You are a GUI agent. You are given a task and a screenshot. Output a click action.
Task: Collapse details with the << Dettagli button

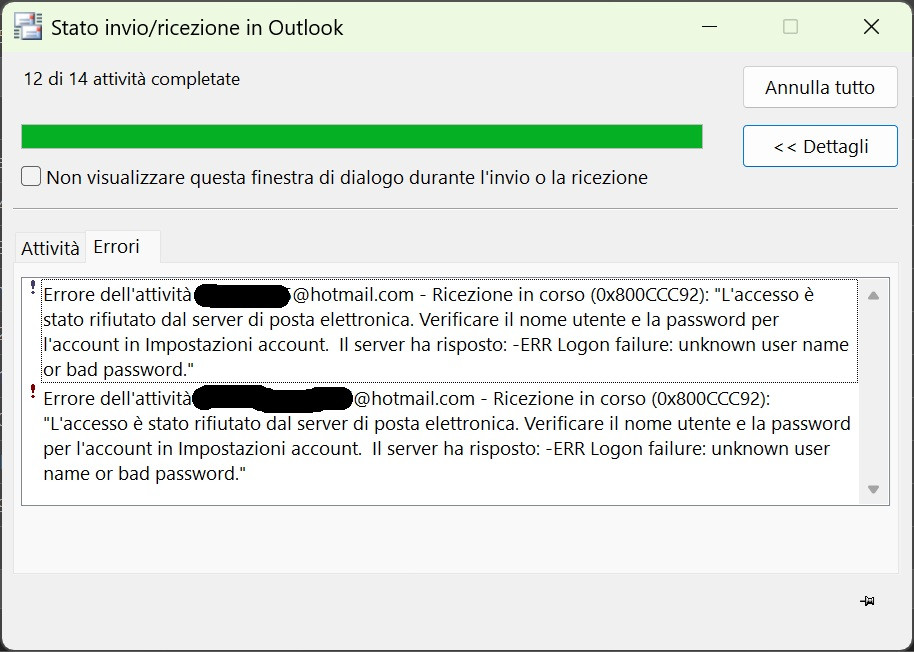(820, 146)
